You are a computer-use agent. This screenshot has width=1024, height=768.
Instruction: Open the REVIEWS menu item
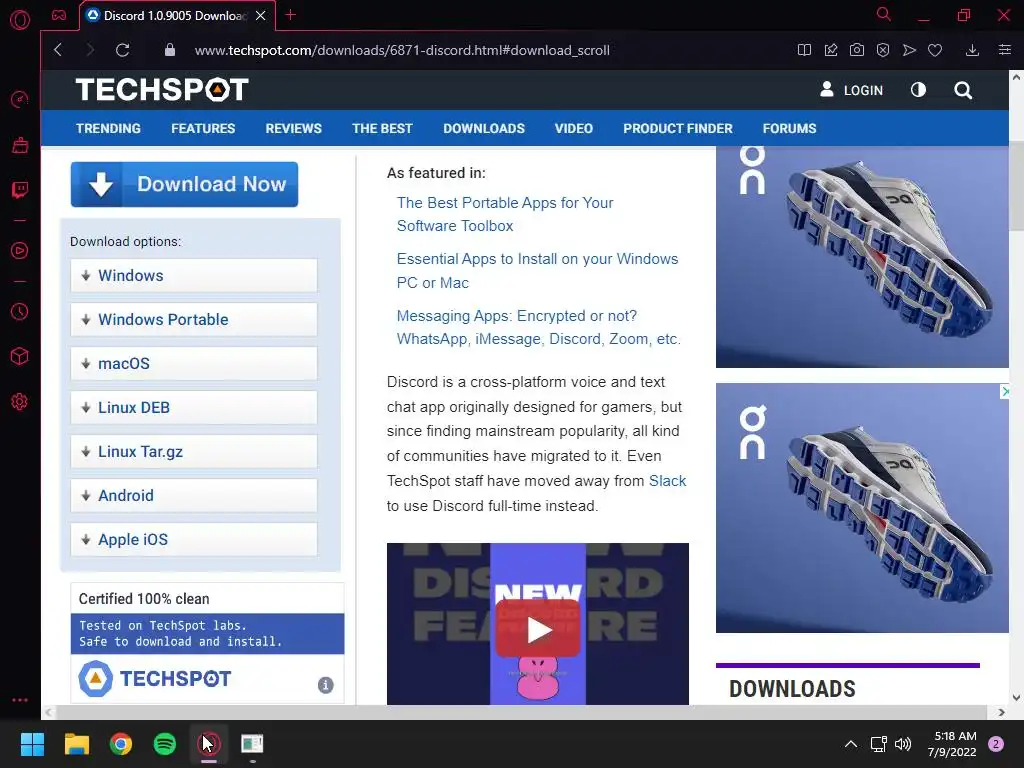[293, 129]
